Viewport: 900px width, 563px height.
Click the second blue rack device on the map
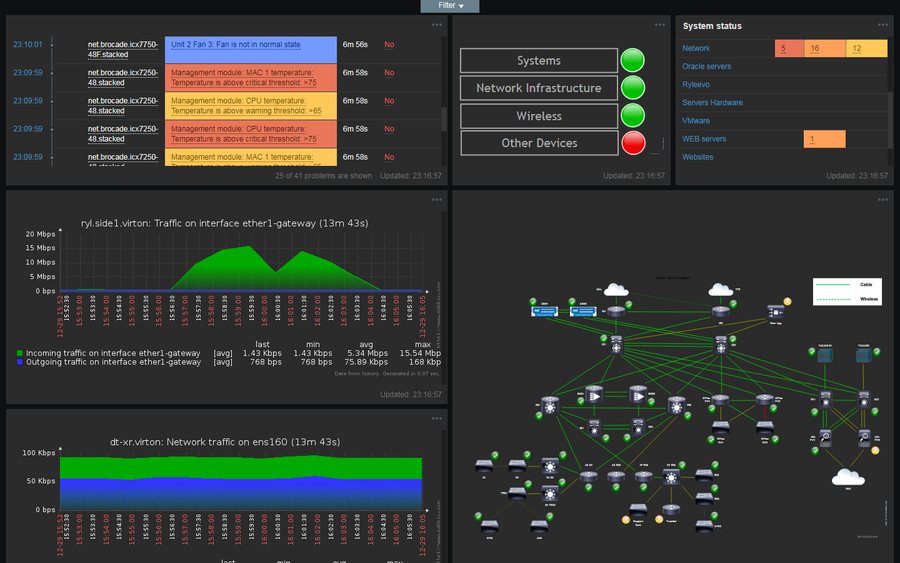pyautogui.click(x=583, y=312)
